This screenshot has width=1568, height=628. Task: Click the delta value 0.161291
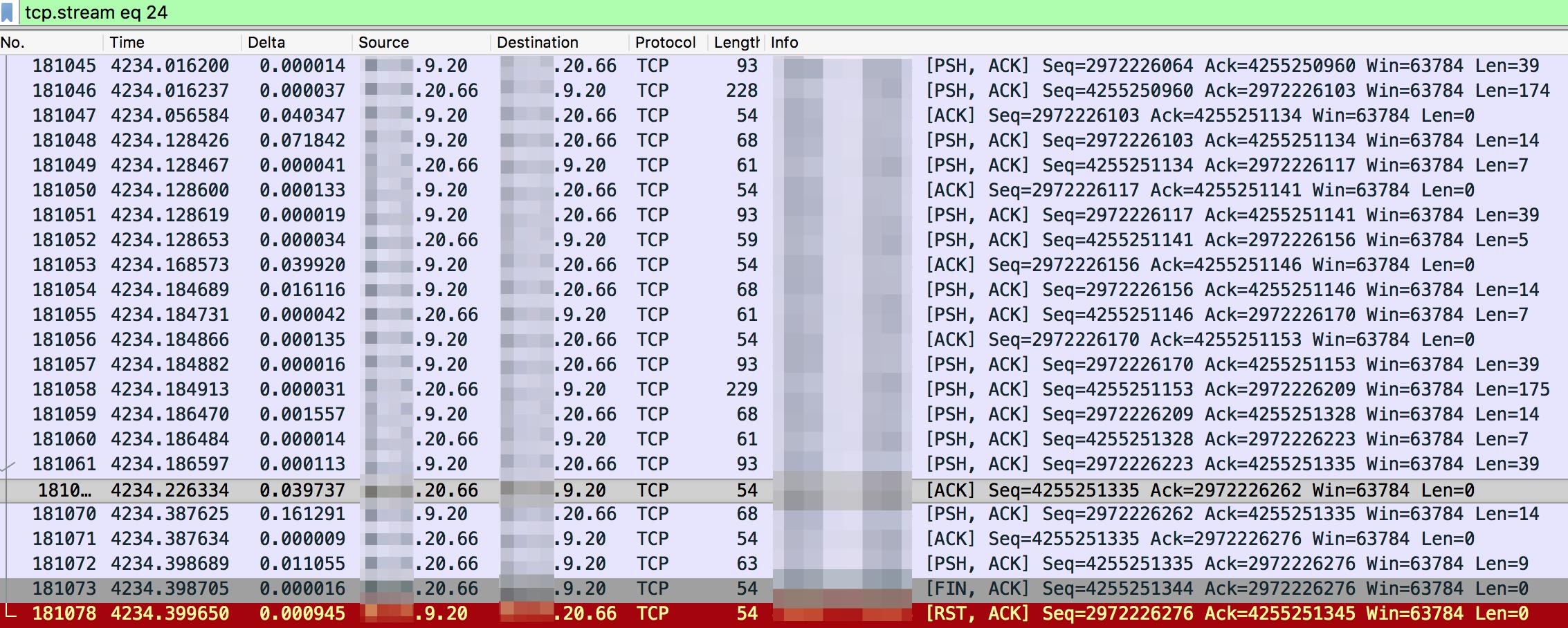click(x=302, y=514)
